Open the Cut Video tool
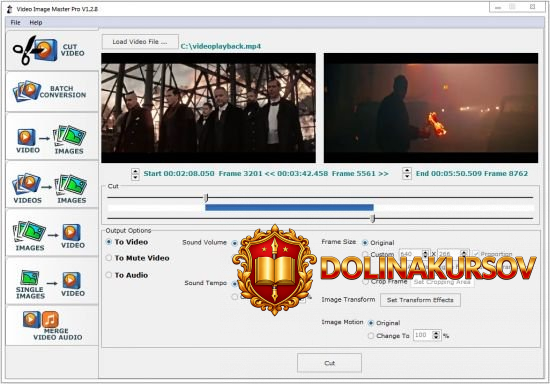 (x=52, y=50)
